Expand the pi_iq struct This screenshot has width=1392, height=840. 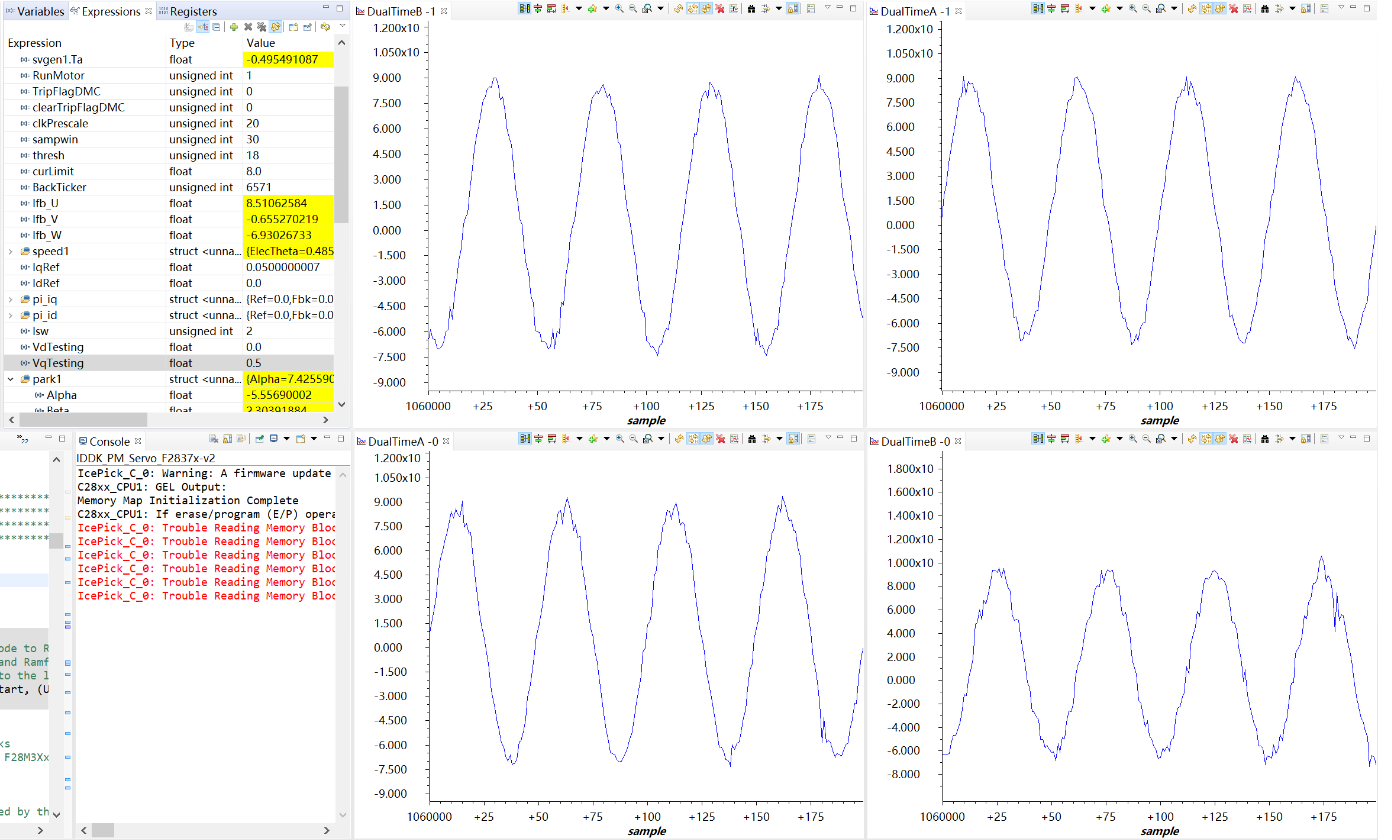click(11, 299)
